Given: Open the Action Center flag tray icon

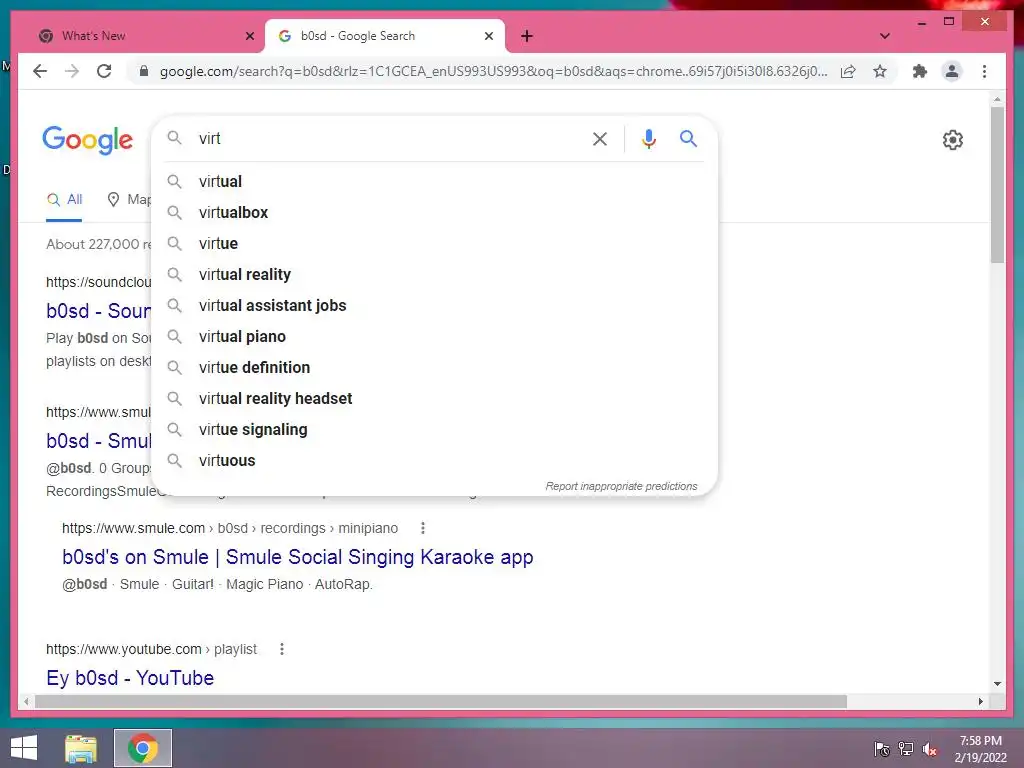Looking at the screenshot, I should pos(882,748).
